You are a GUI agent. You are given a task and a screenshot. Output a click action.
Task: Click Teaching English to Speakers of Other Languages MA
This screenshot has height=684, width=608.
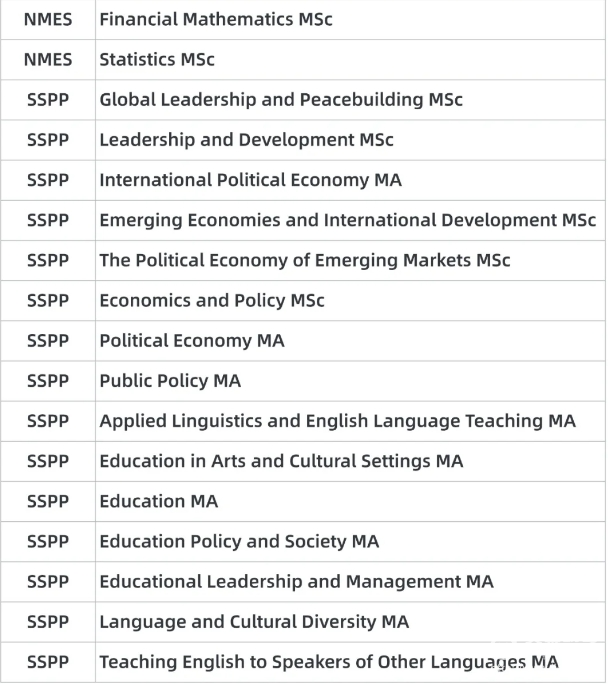tap(328, 662)
